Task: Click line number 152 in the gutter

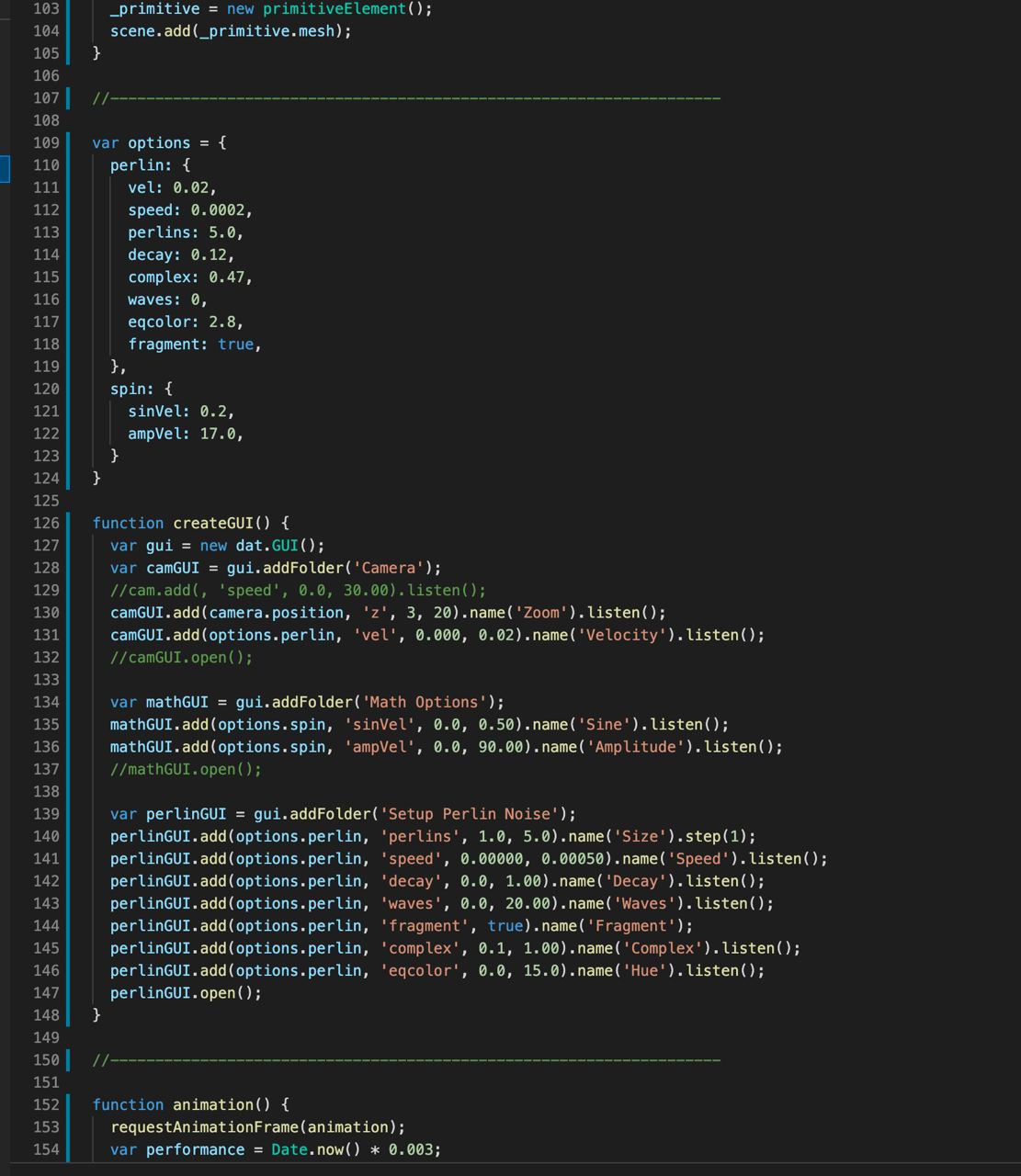Action: pos(45,1104)
